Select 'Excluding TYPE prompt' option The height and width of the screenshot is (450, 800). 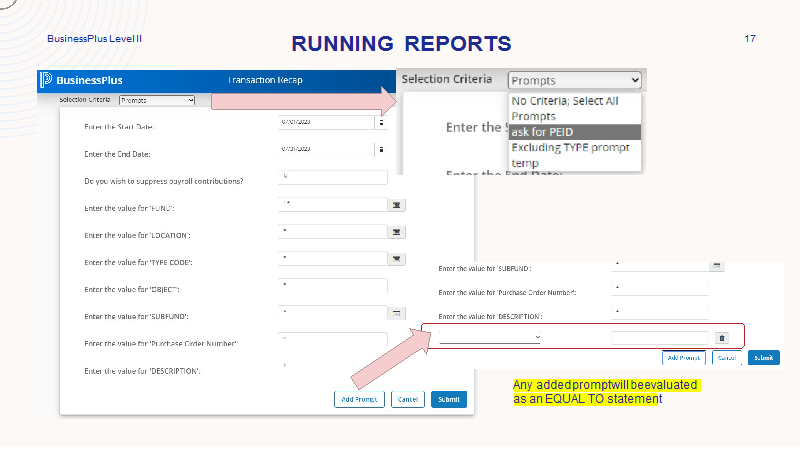(x=574, y=147)
